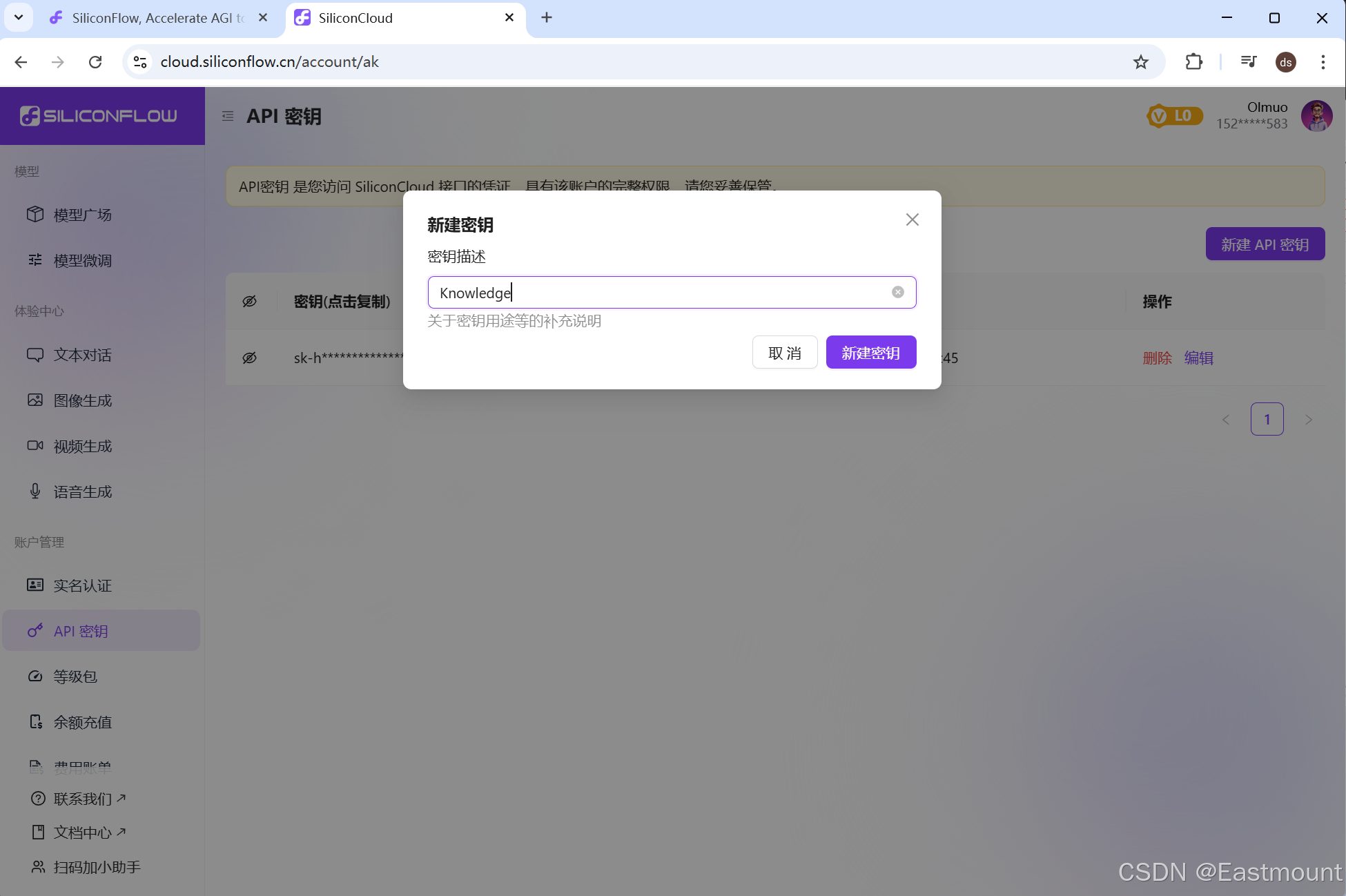Screen dimensions: 1346x896
Task: Open a new browser tab
Action: click(x=546, y=18)
